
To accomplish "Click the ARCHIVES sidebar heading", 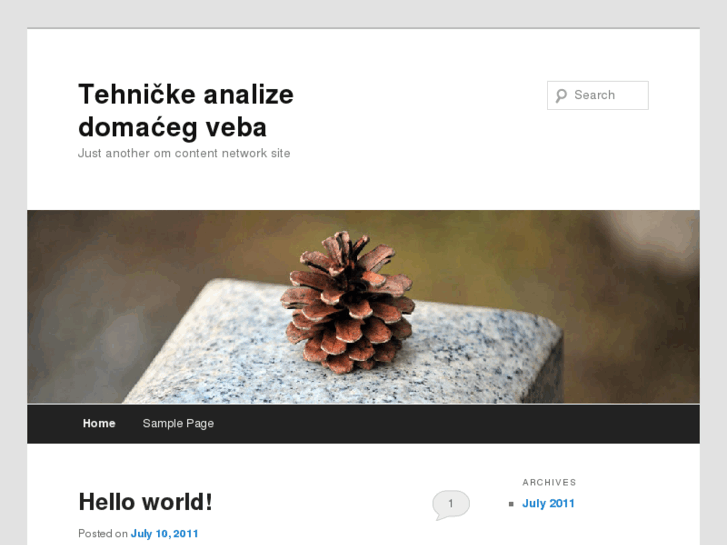I will [549, 482].
